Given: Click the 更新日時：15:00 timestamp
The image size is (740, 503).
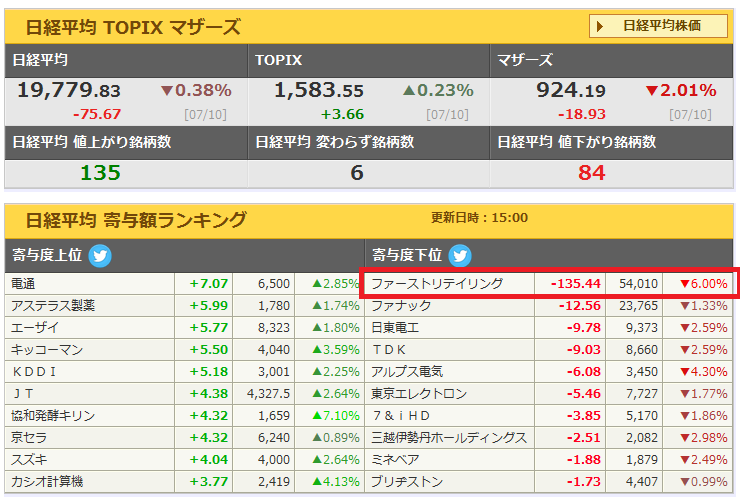Looking at the screenshot, I should pos(479,218).
